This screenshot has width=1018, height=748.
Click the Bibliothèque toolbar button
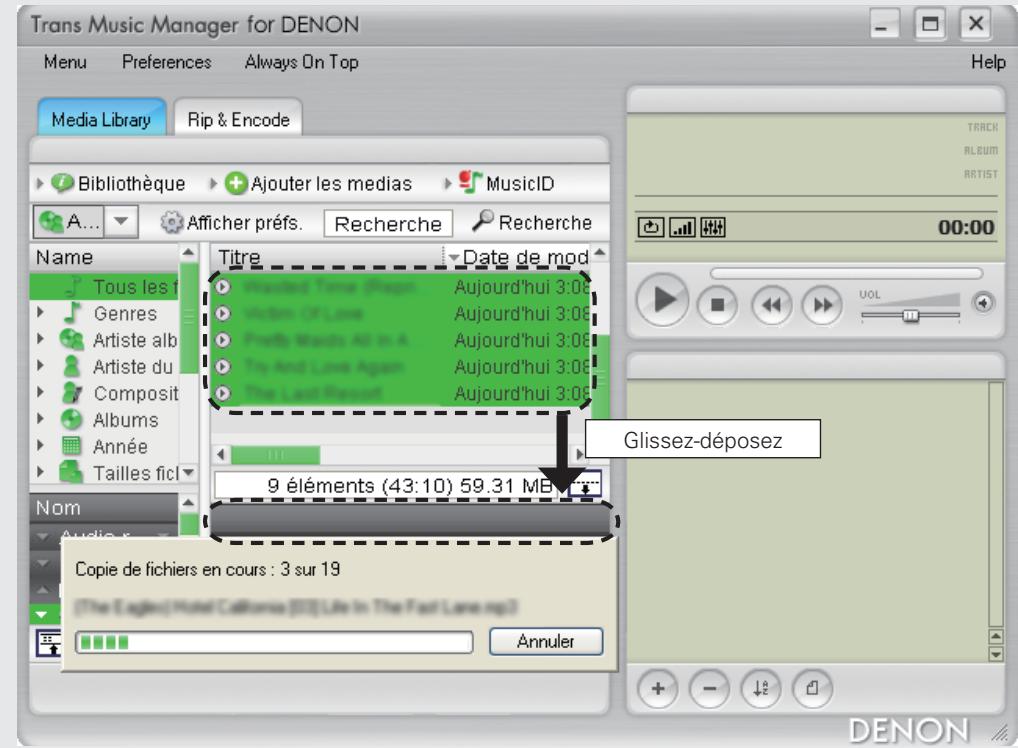119,184
